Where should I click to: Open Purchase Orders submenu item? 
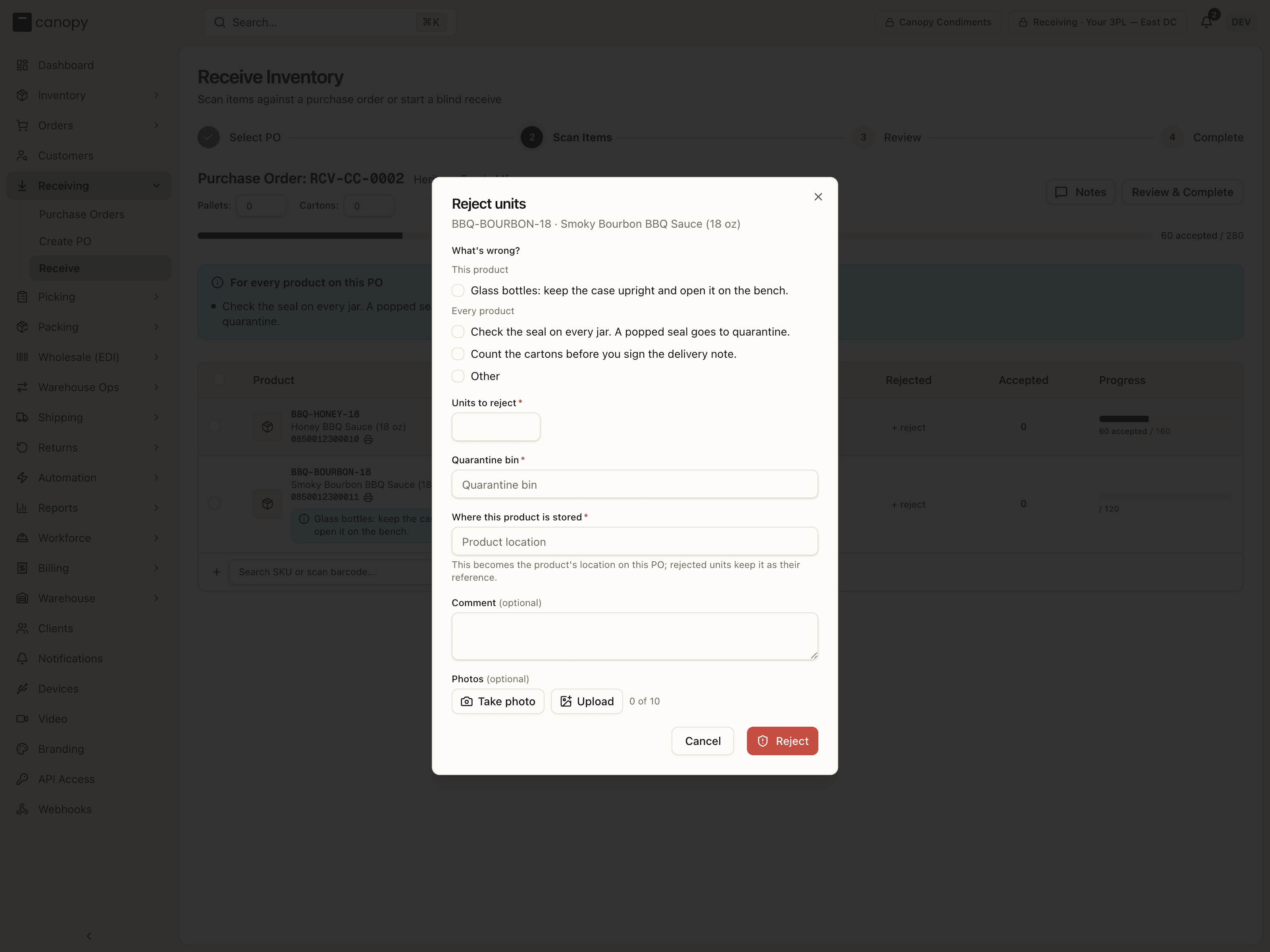81,214
